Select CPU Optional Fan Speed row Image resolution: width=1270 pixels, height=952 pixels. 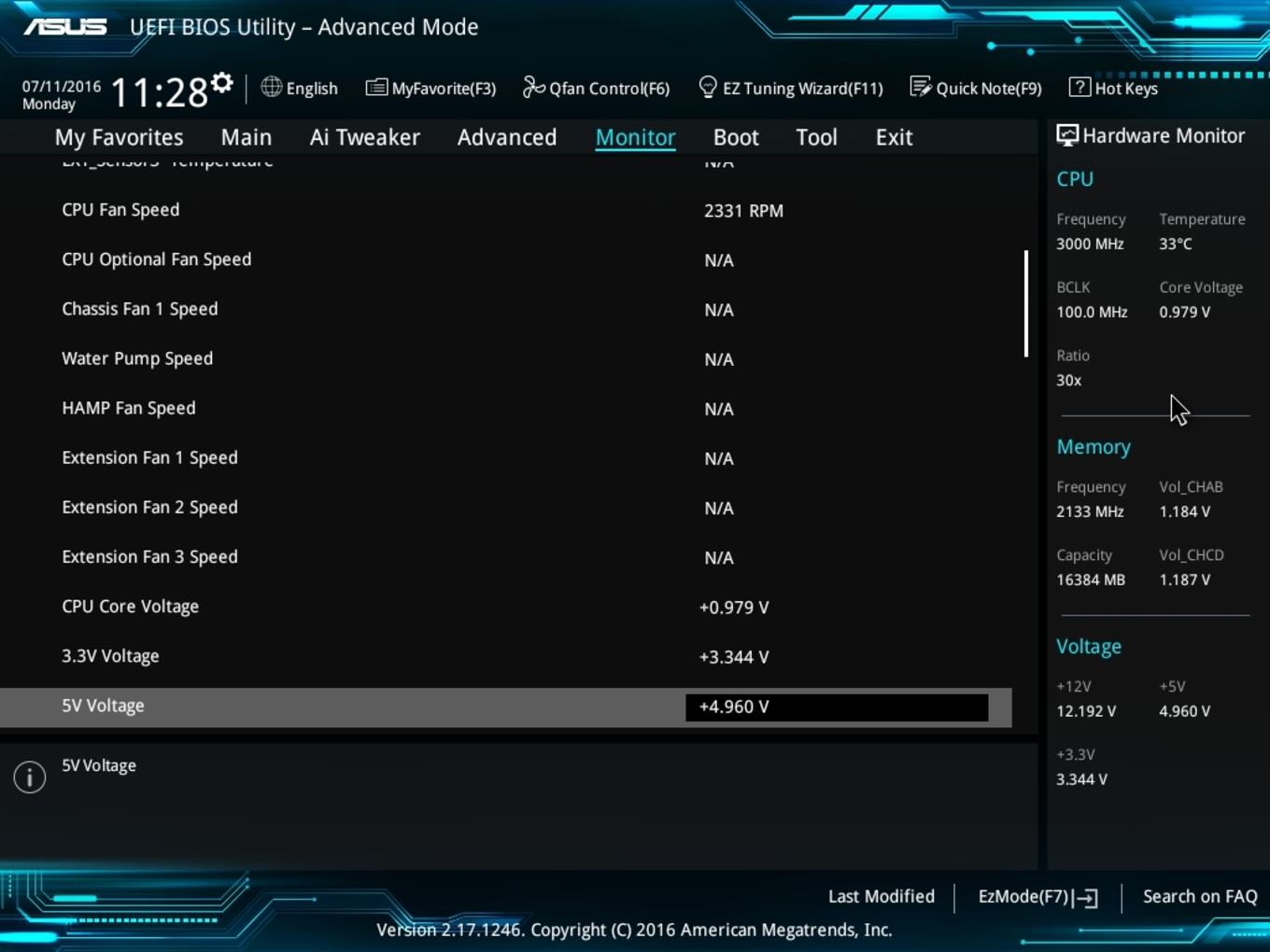(x=505, y=260)
